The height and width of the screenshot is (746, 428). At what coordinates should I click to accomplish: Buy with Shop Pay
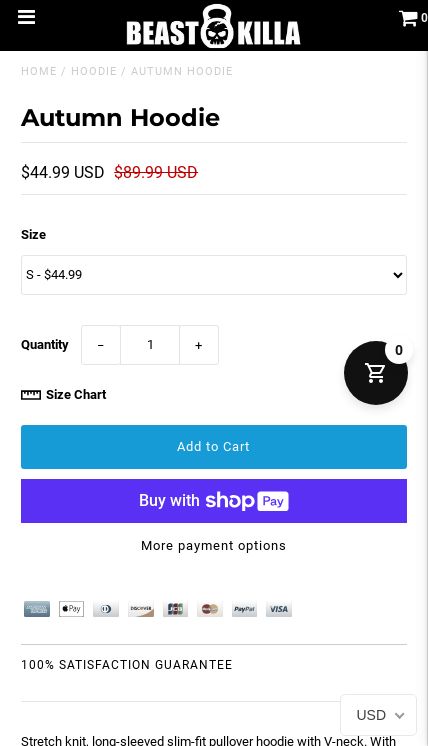click(214, 501)
